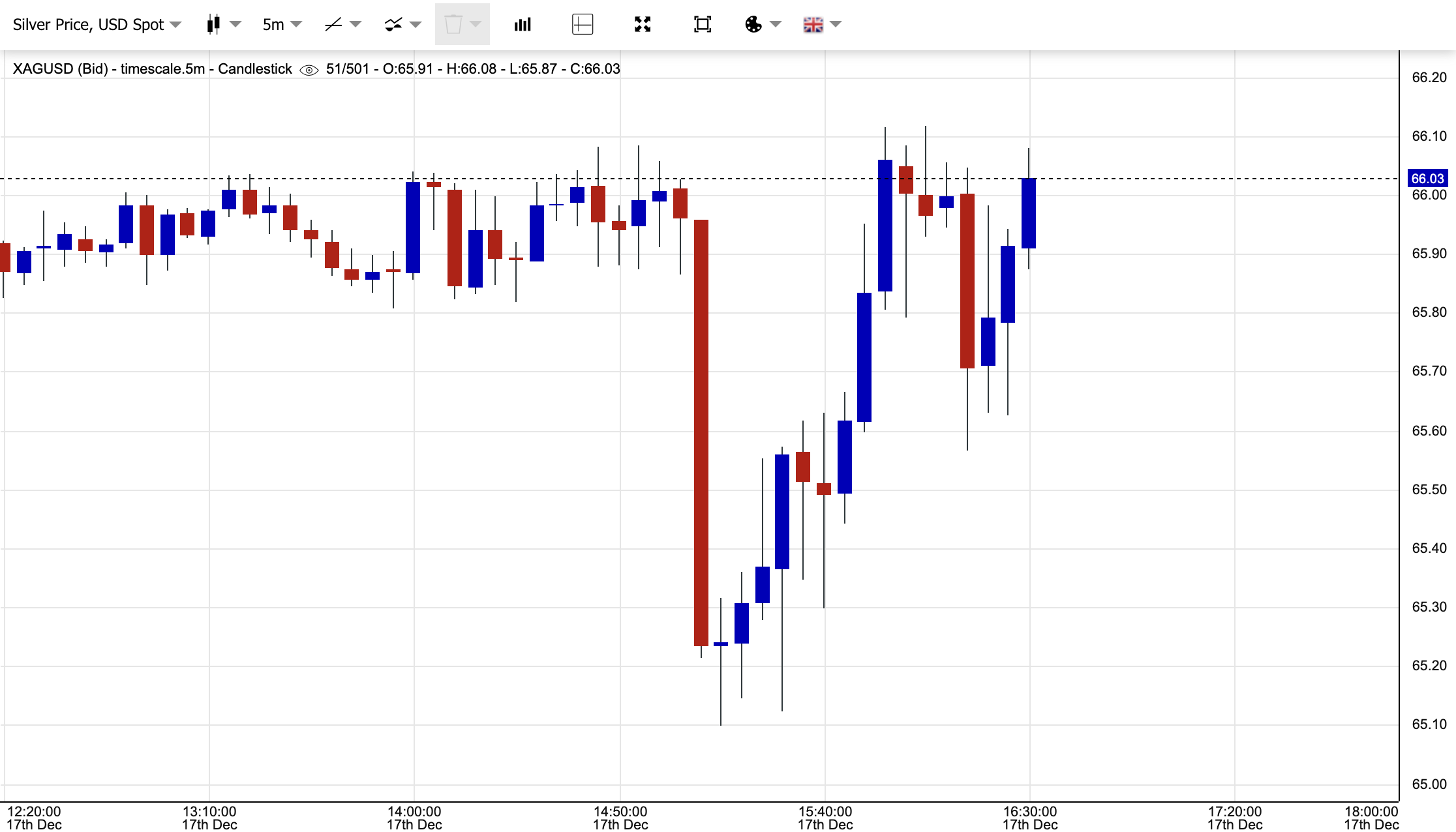Expand arrow next to UK flag

836,25
